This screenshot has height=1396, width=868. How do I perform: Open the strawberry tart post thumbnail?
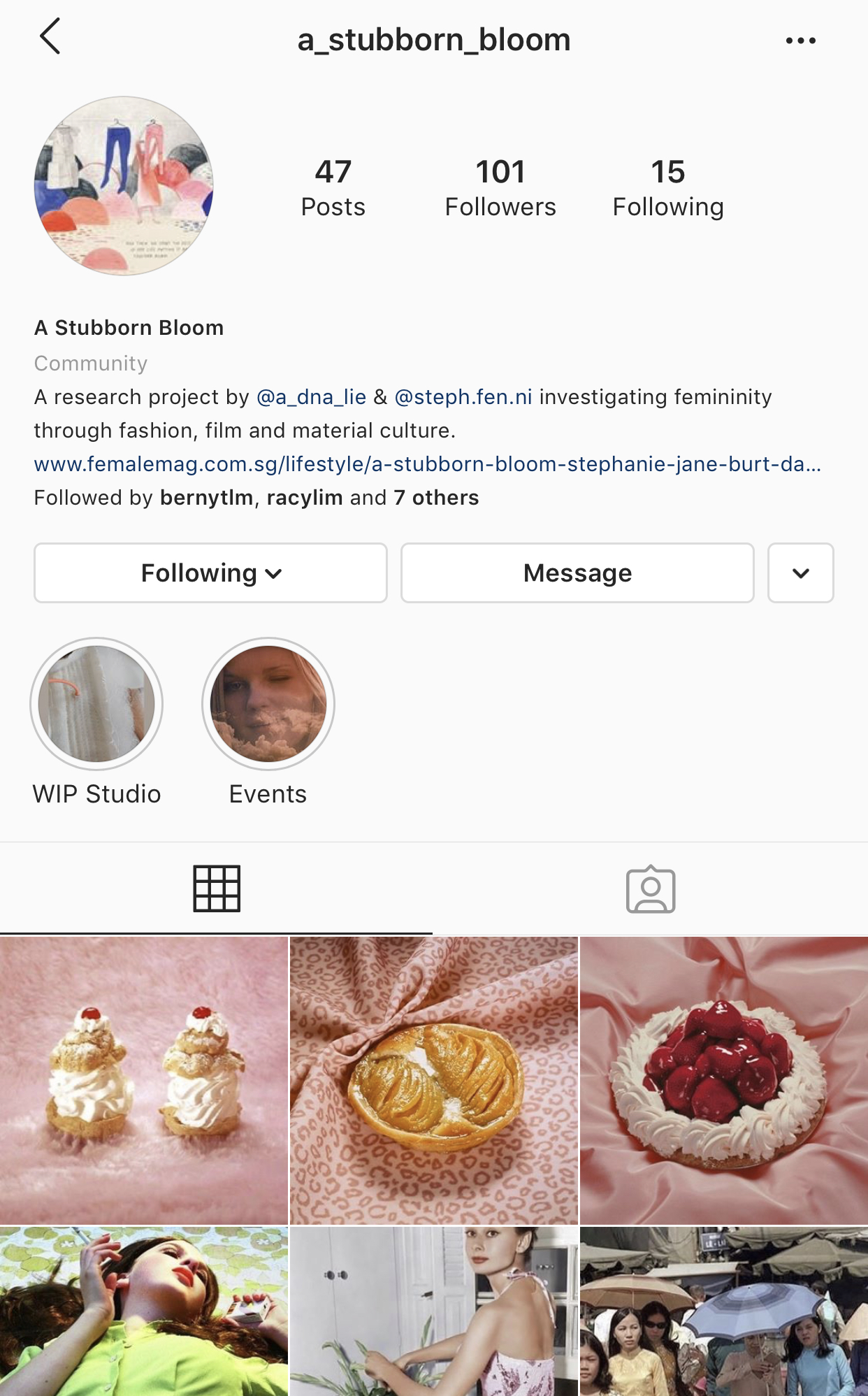point(724,1081)
